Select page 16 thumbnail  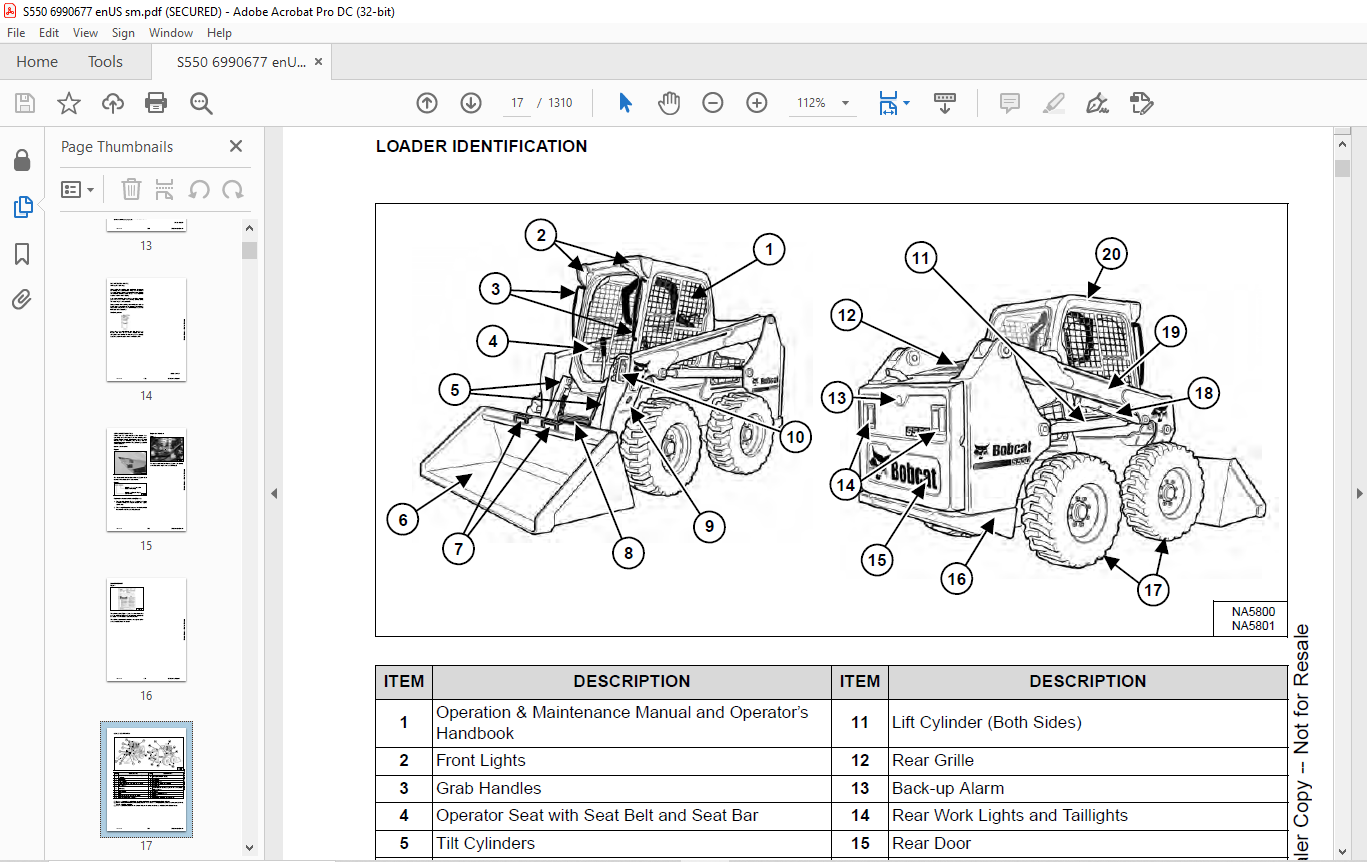pyautogui.click(x=146, y=630)
